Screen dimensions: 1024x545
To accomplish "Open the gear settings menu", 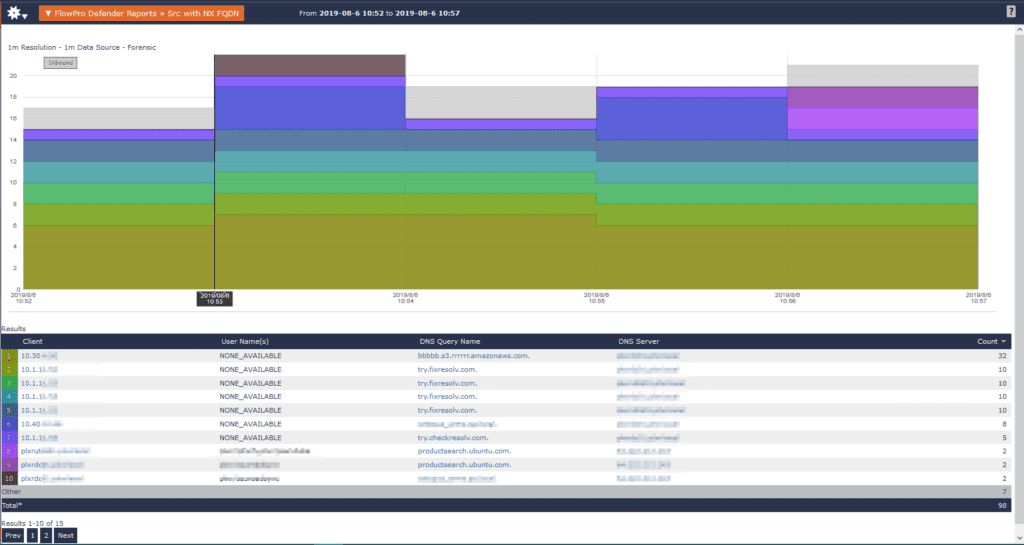I will click(x=16, y=13).
